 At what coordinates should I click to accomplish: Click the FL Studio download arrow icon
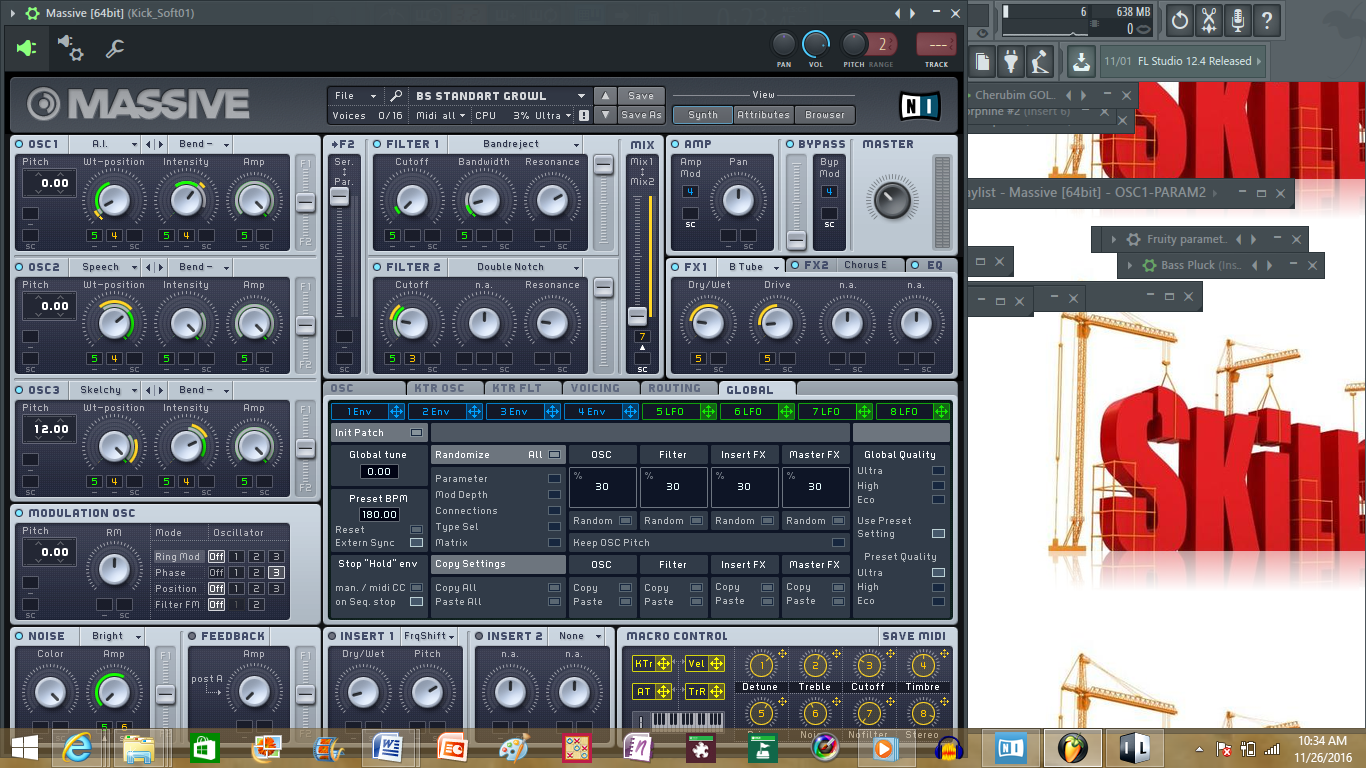tap(1081, 61)
